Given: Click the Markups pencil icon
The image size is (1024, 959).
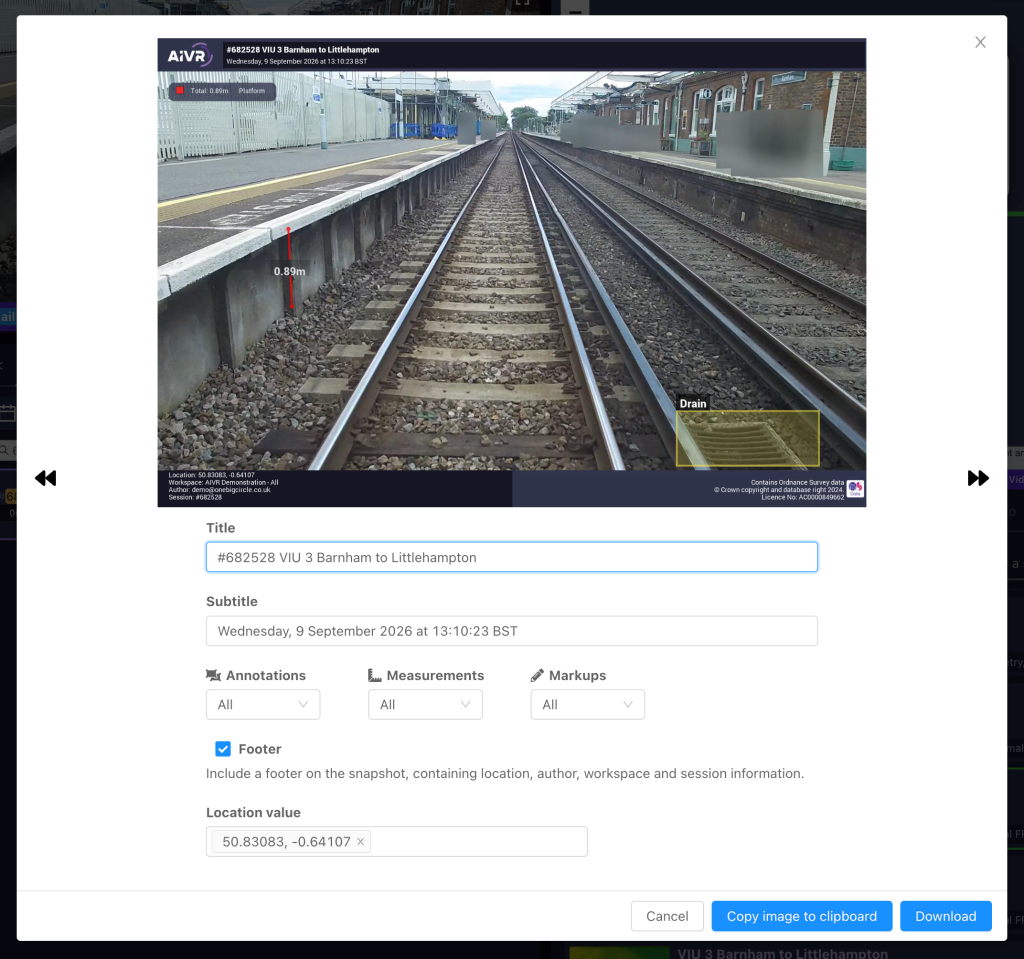Looking at the screenshot, I should [x=537, y=675].
